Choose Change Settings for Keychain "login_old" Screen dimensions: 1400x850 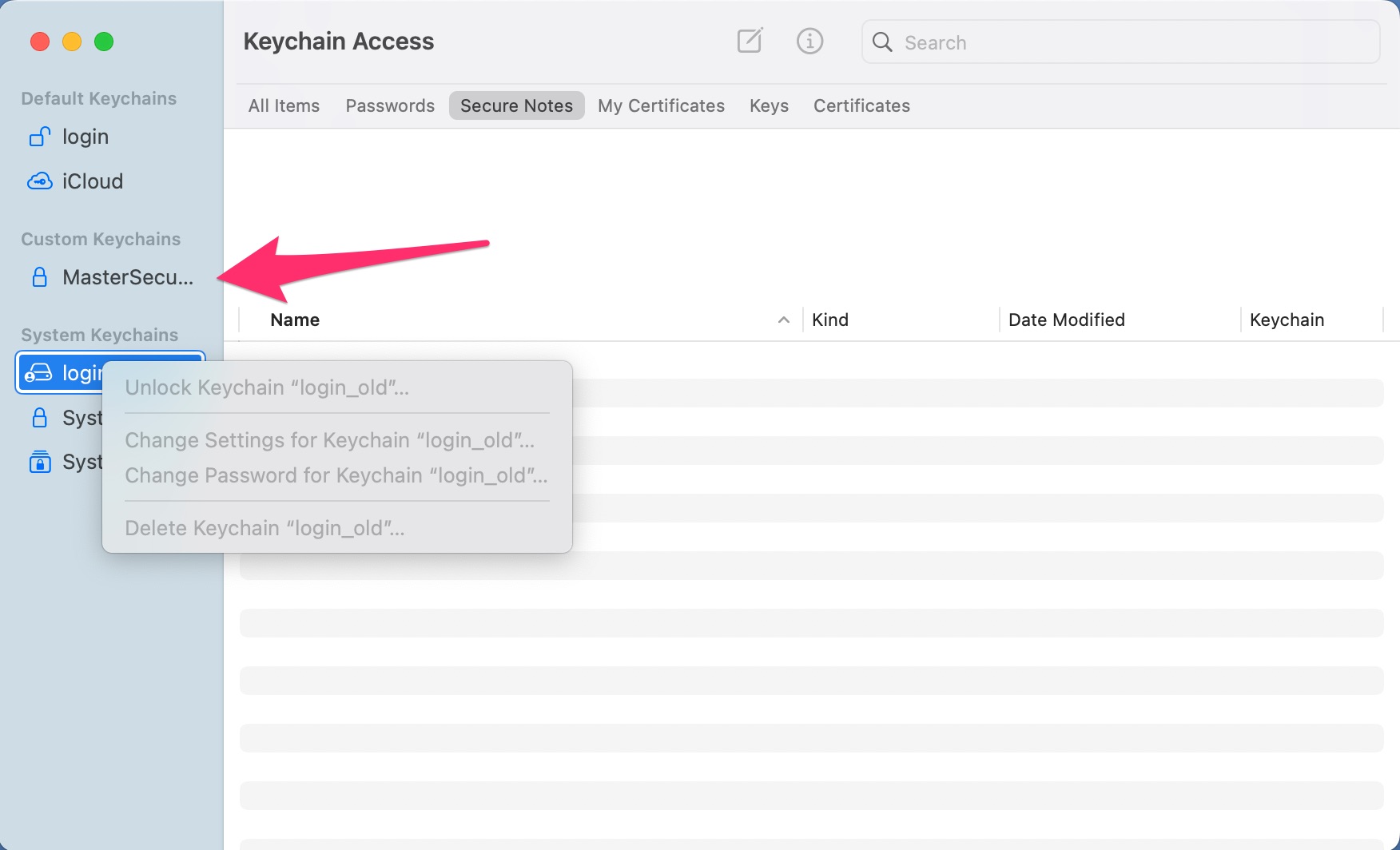(x=330, y=439)
